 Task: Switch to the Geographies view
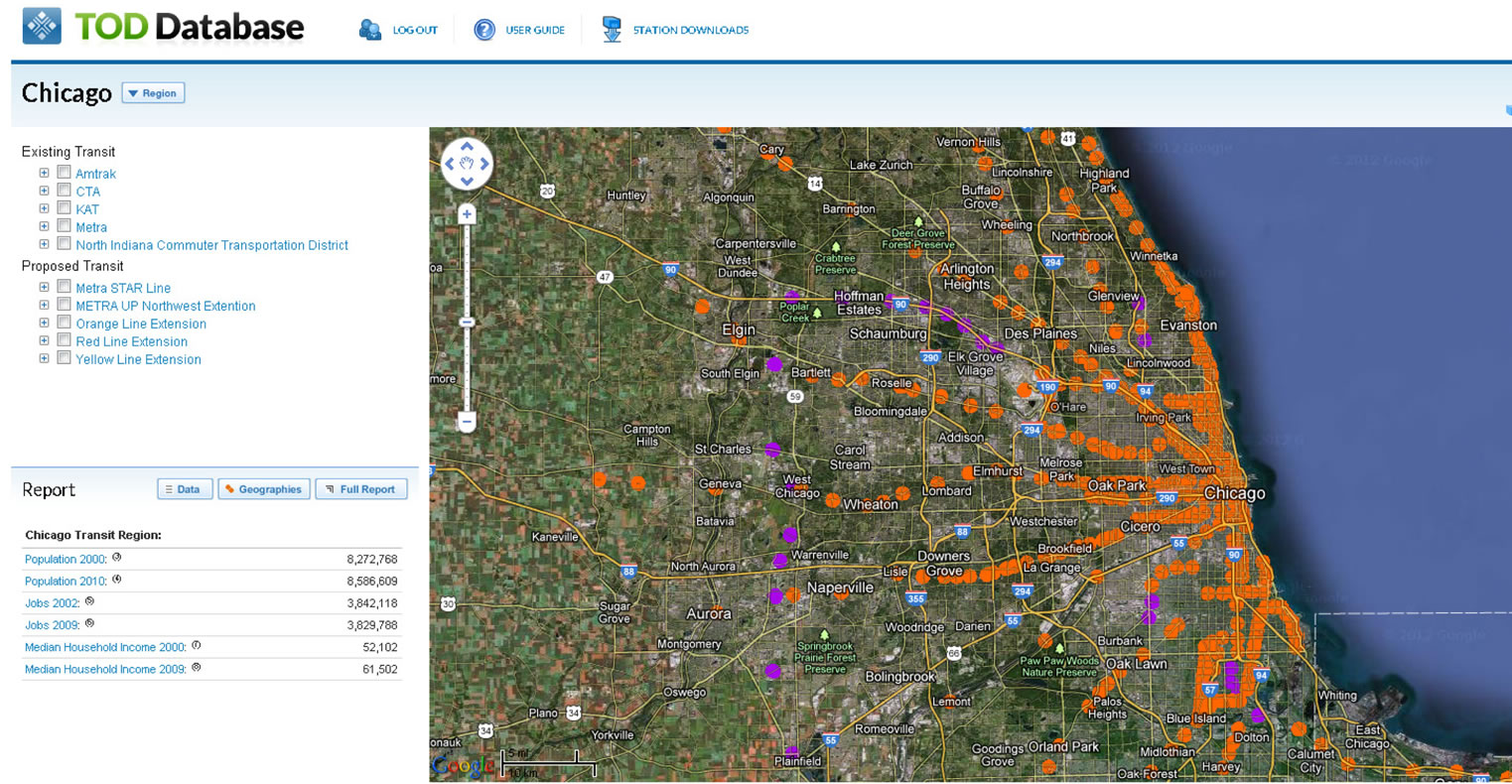click(x=264, y=488)
